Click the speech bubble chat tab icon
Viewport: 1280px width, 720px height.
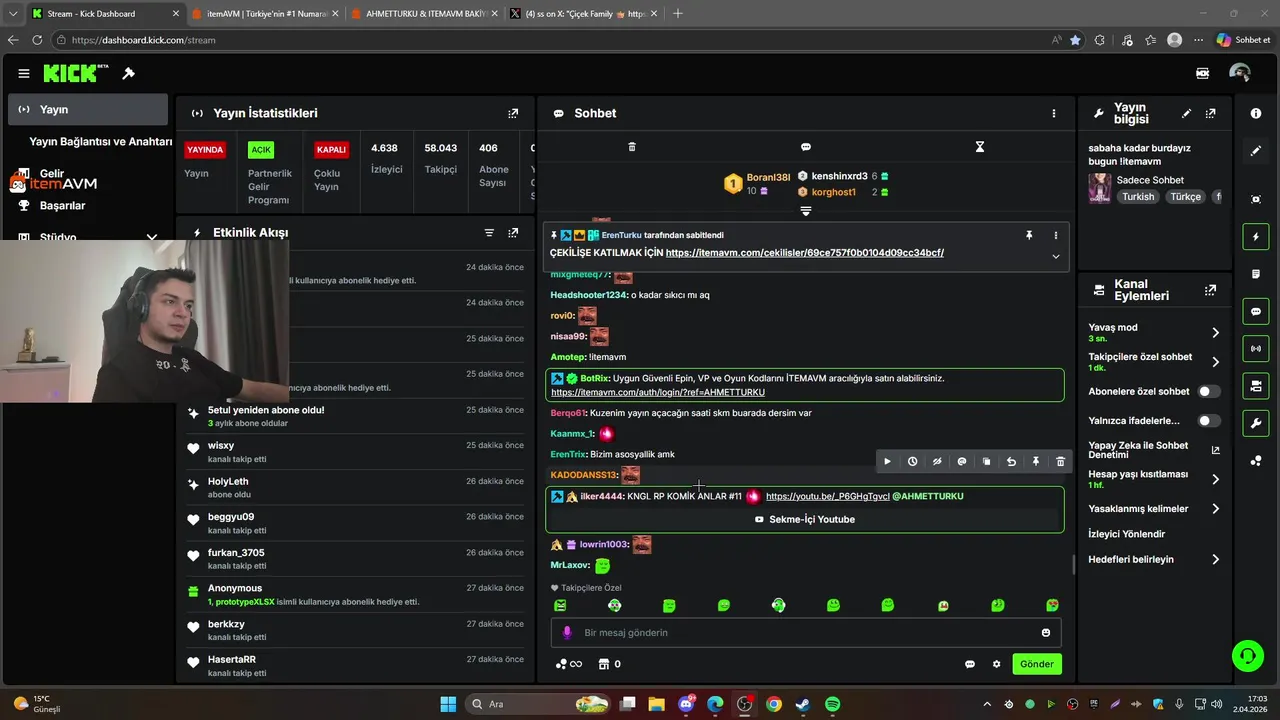point(806,147)
